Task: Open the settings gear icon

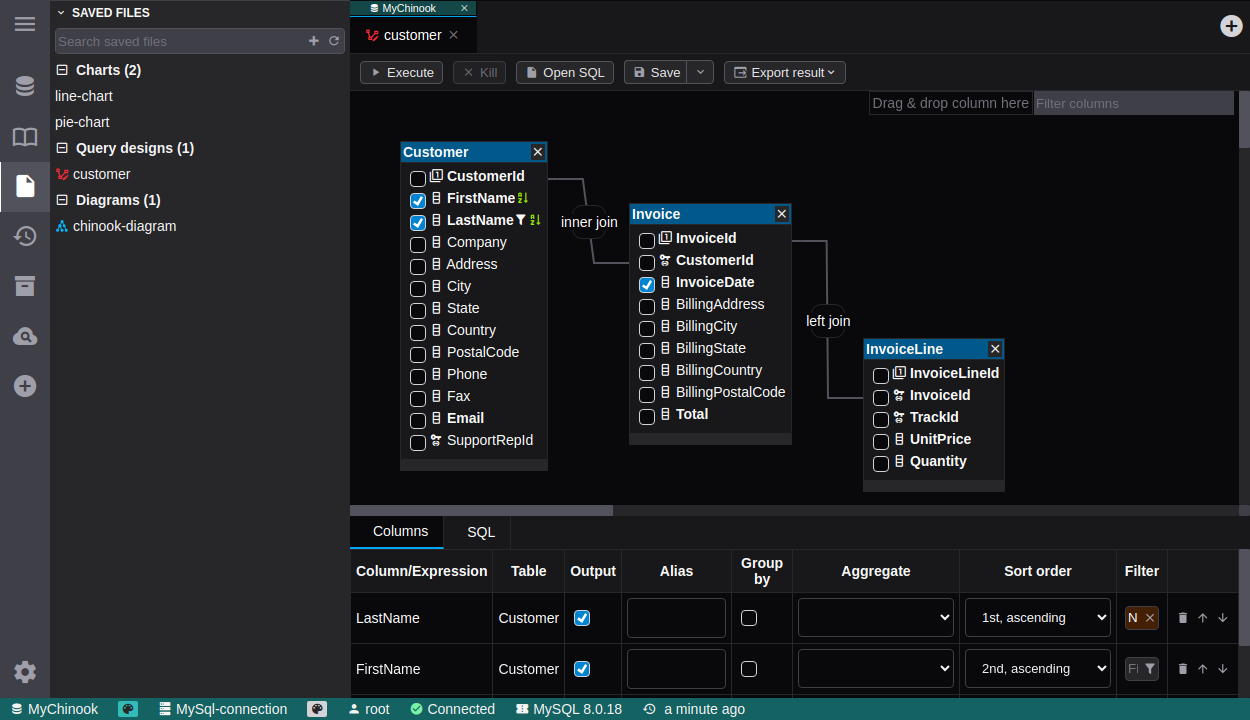Action: tap(25, 672)
